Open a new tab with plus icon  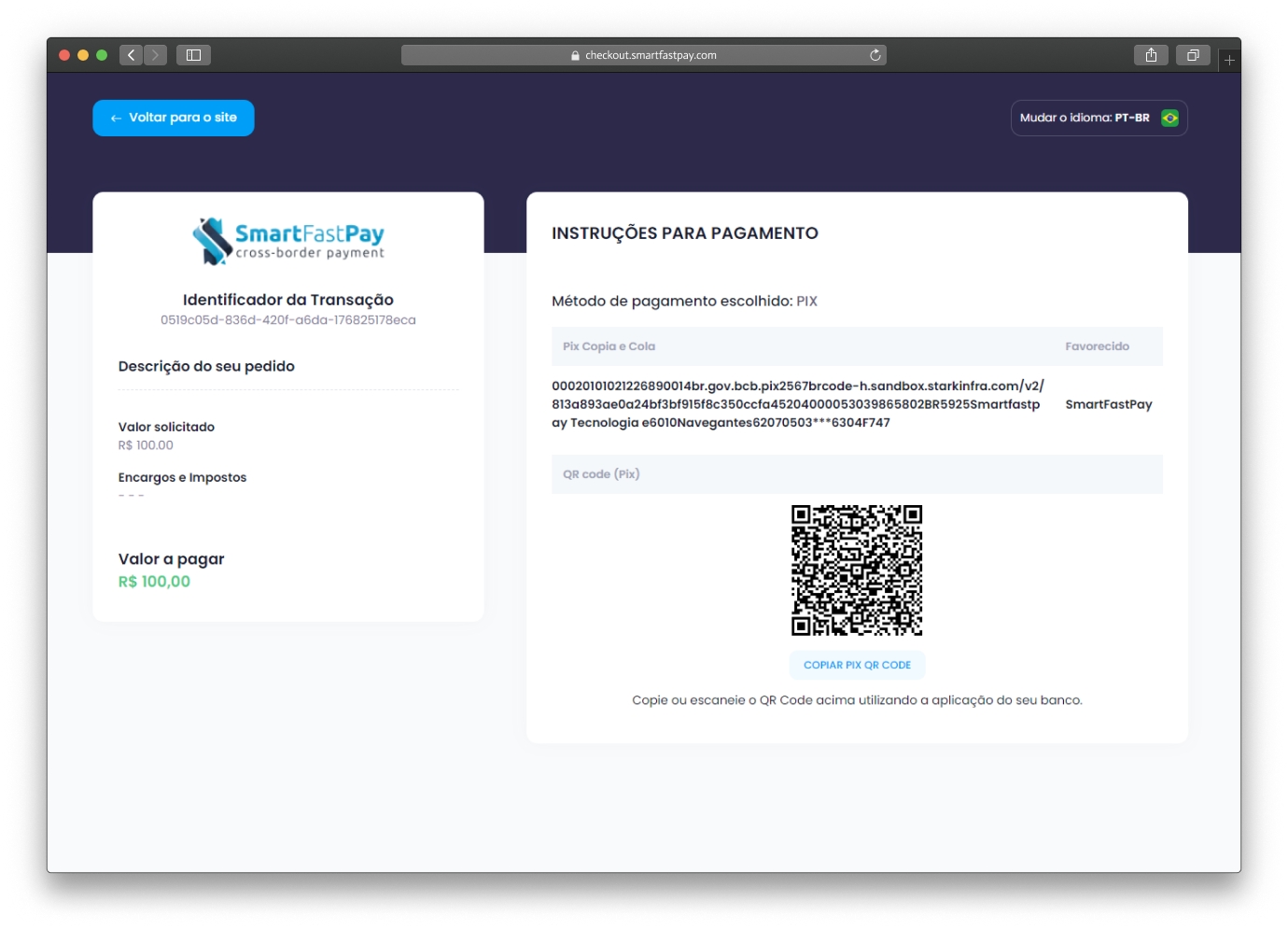click(1229, 60)
